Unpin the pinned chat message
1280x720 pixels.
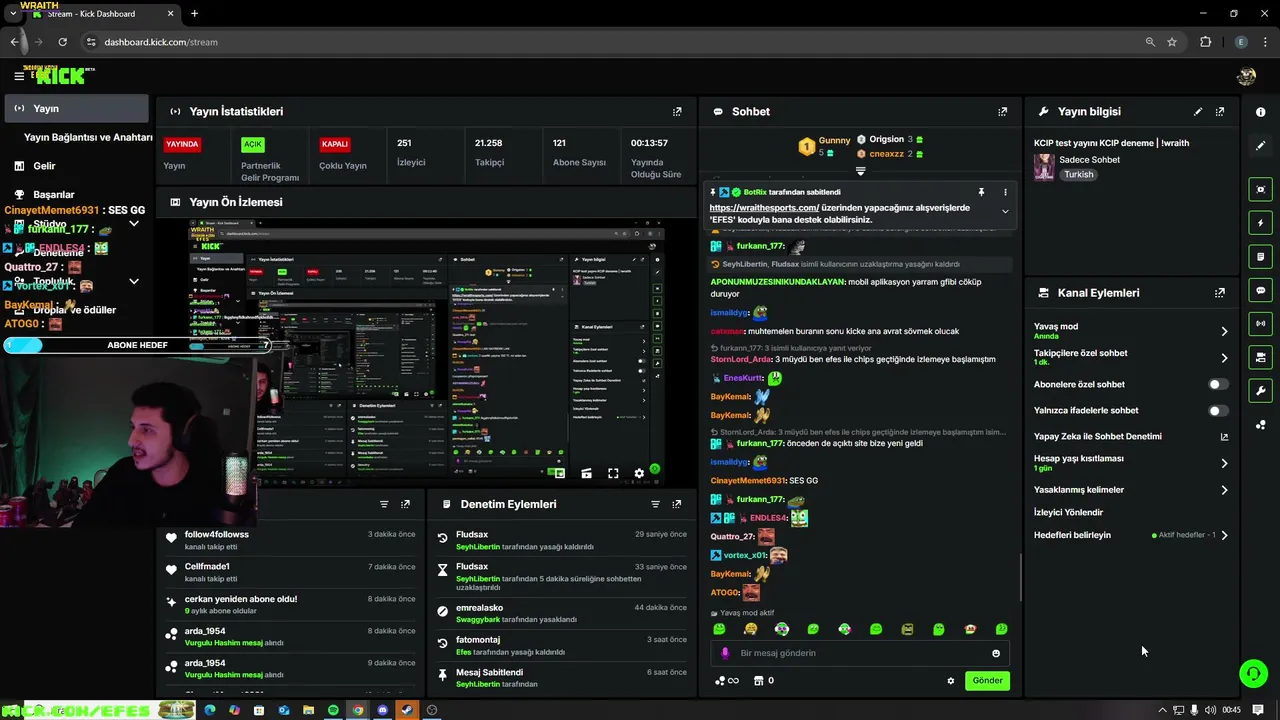(981, 192)
